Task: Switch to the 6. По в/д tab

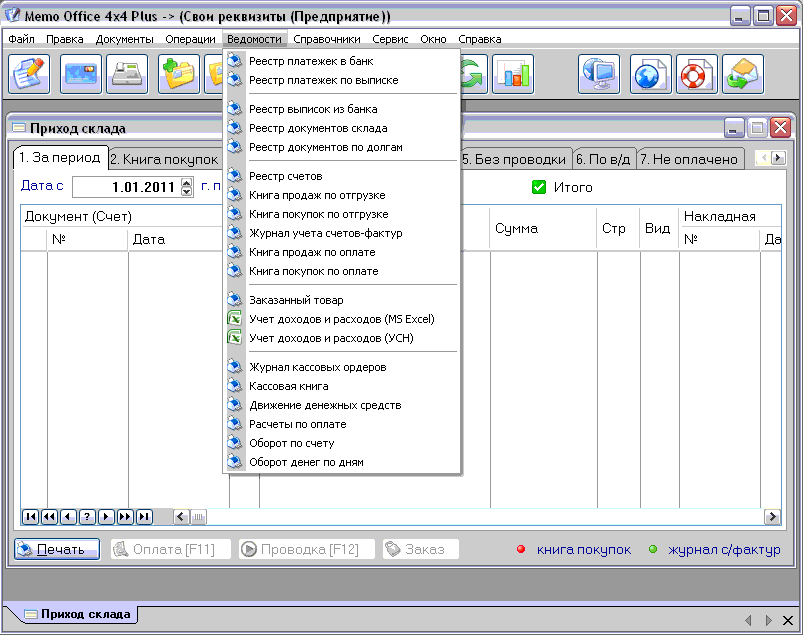Action: coord(604,159)
